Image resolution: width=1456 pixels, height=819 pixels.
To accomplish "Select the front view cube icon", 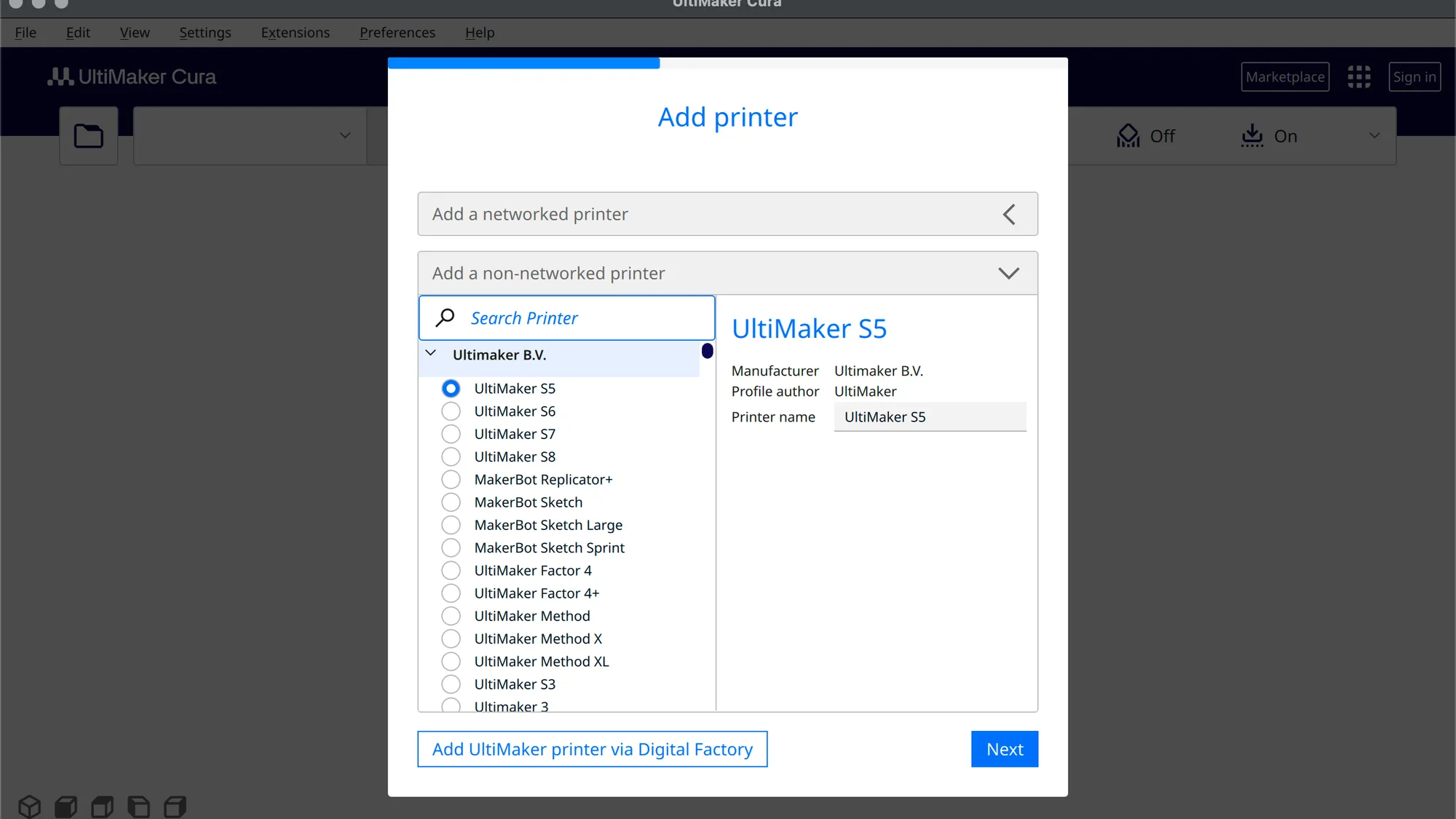I will click(x=66, y=806).
